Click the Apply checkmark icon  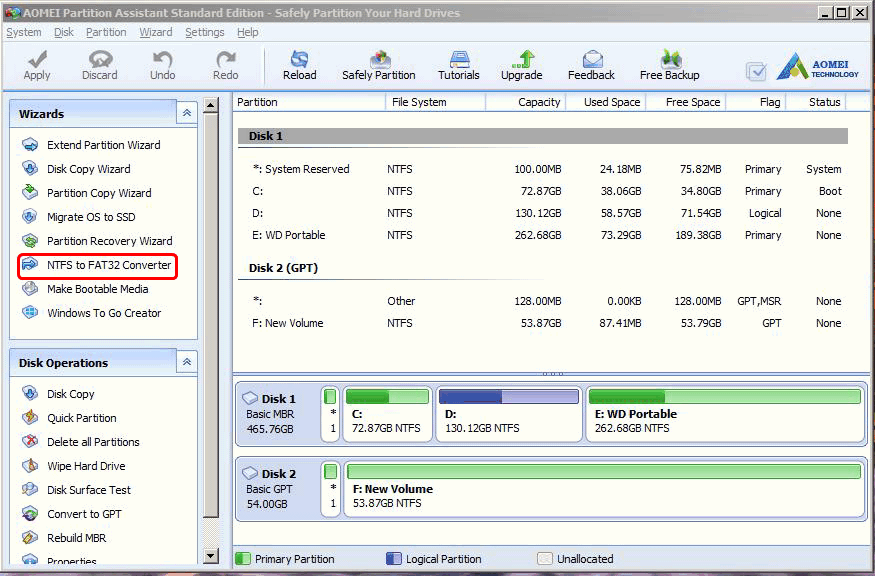pos(37,59)
